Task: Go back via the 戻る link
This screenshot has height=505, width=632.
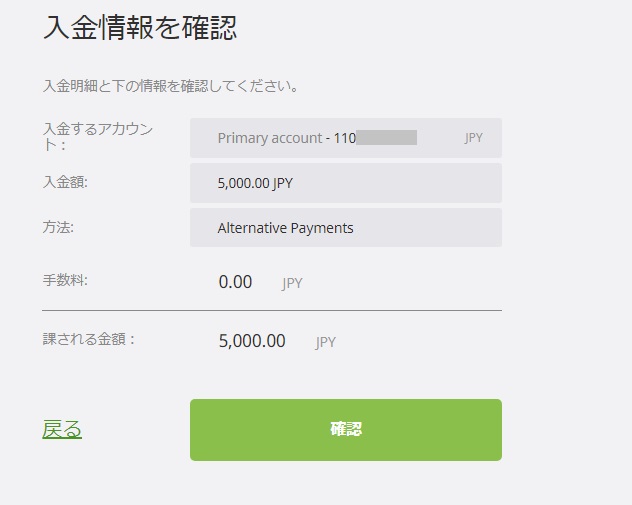Action: (x=62, y=430)
